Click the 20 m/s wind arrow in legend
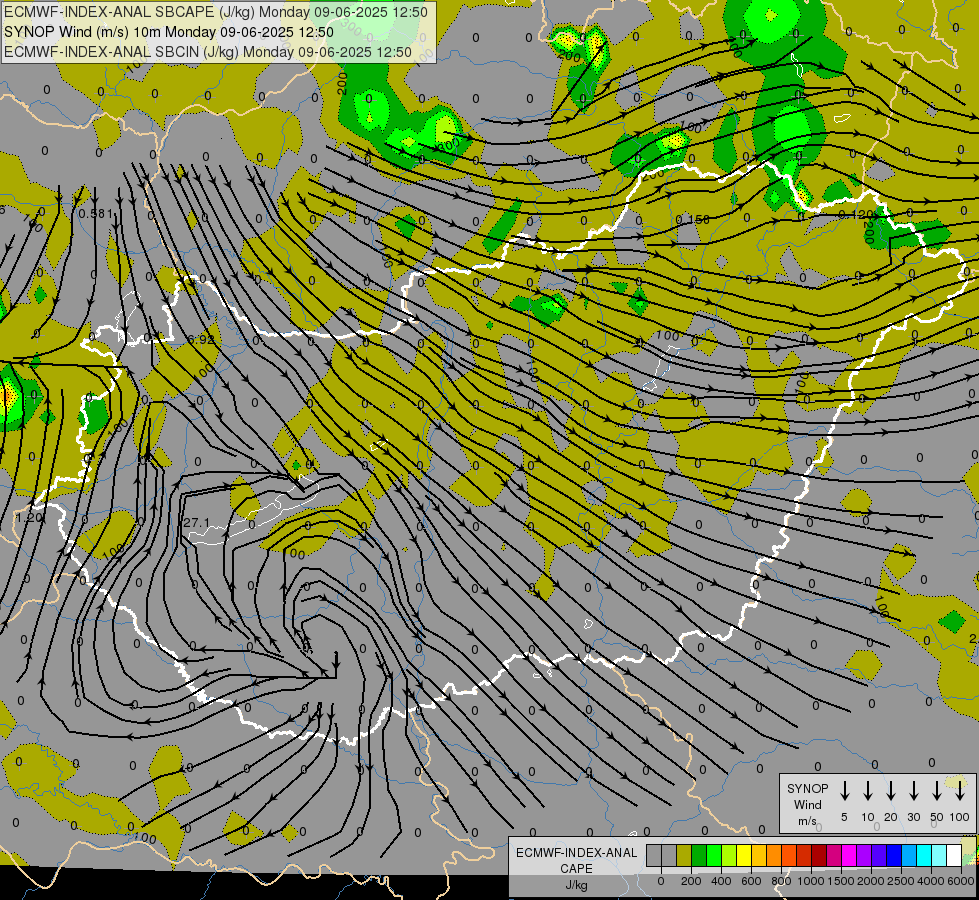This screenshot has height=900, width=979. tap(891, 790)
